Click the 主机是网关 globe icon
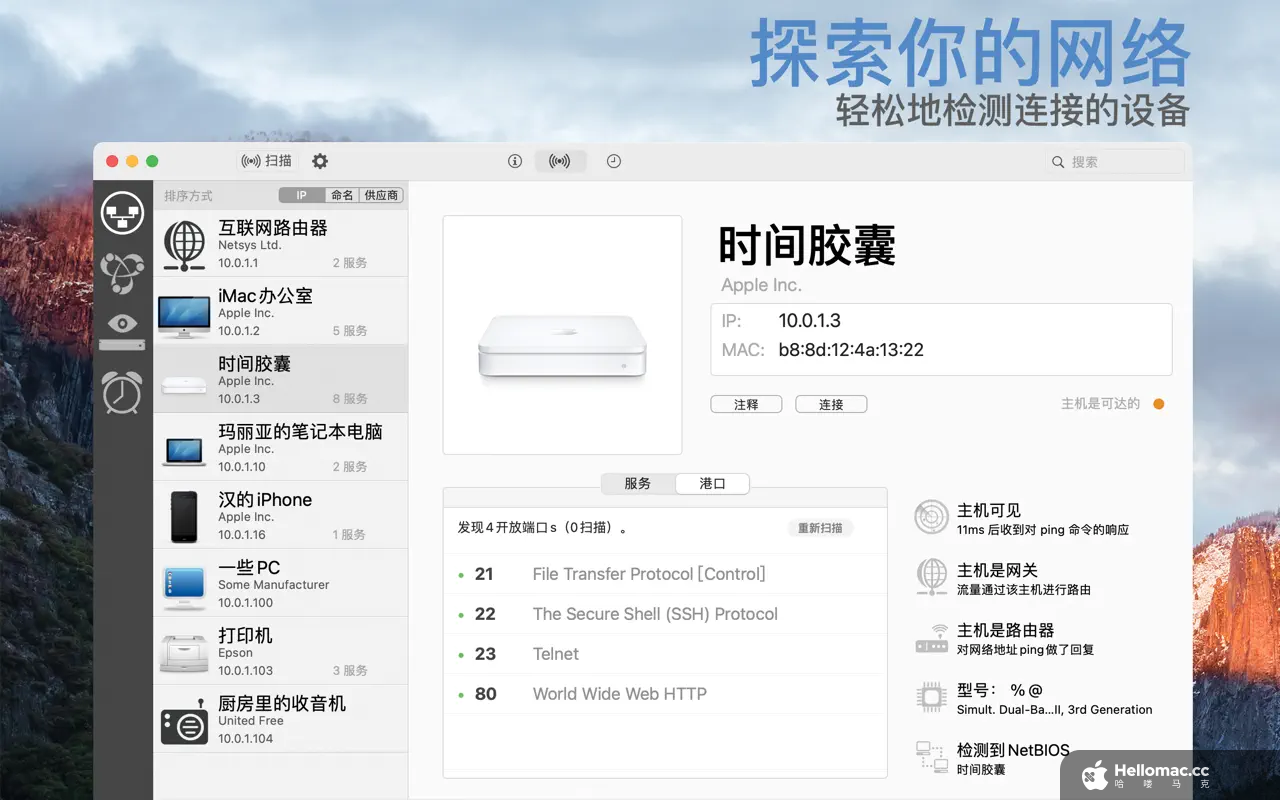This screenshot has height=800, width=1280. 931,577
